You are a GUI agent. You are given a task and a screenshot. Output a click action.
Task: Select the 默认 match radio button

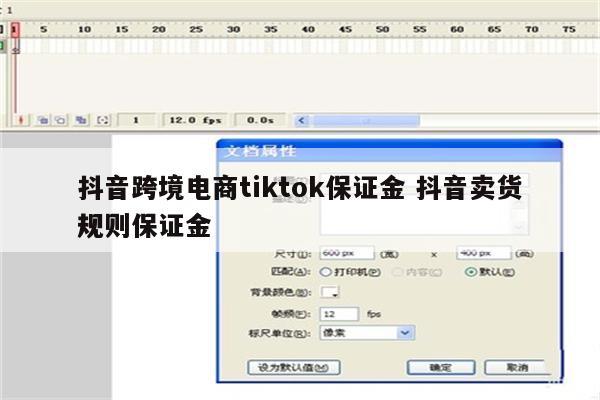coord(470,272)
